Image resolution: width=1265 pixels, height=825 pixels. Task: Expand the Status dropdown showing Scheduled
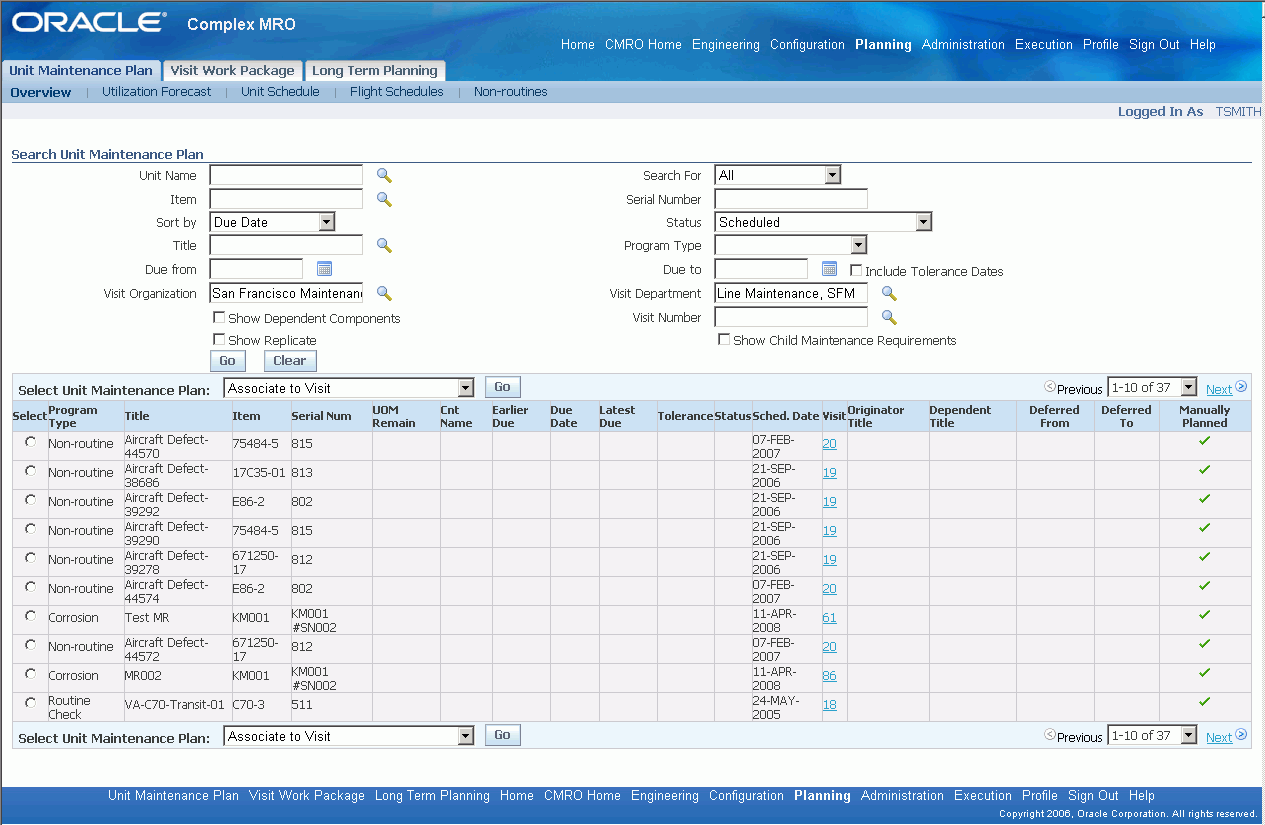click(x=823, y=222)
